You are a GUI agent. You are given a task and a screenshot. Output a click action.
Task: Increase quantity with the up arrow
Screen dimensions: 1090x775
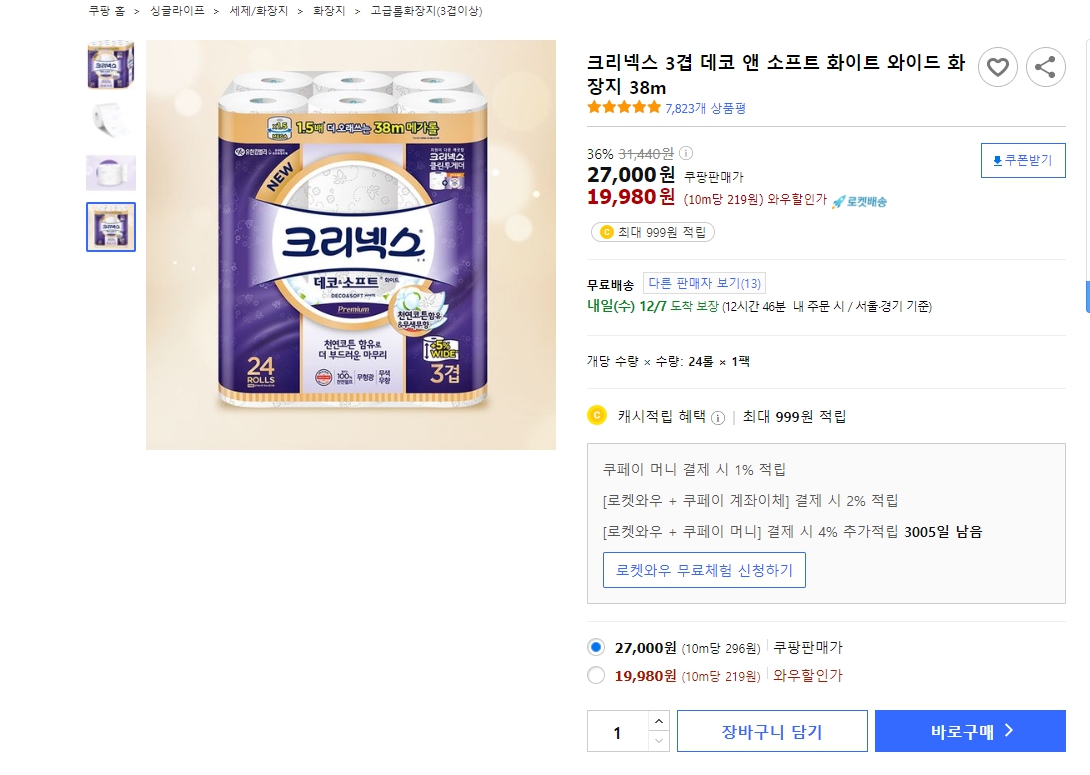[659, 721]
